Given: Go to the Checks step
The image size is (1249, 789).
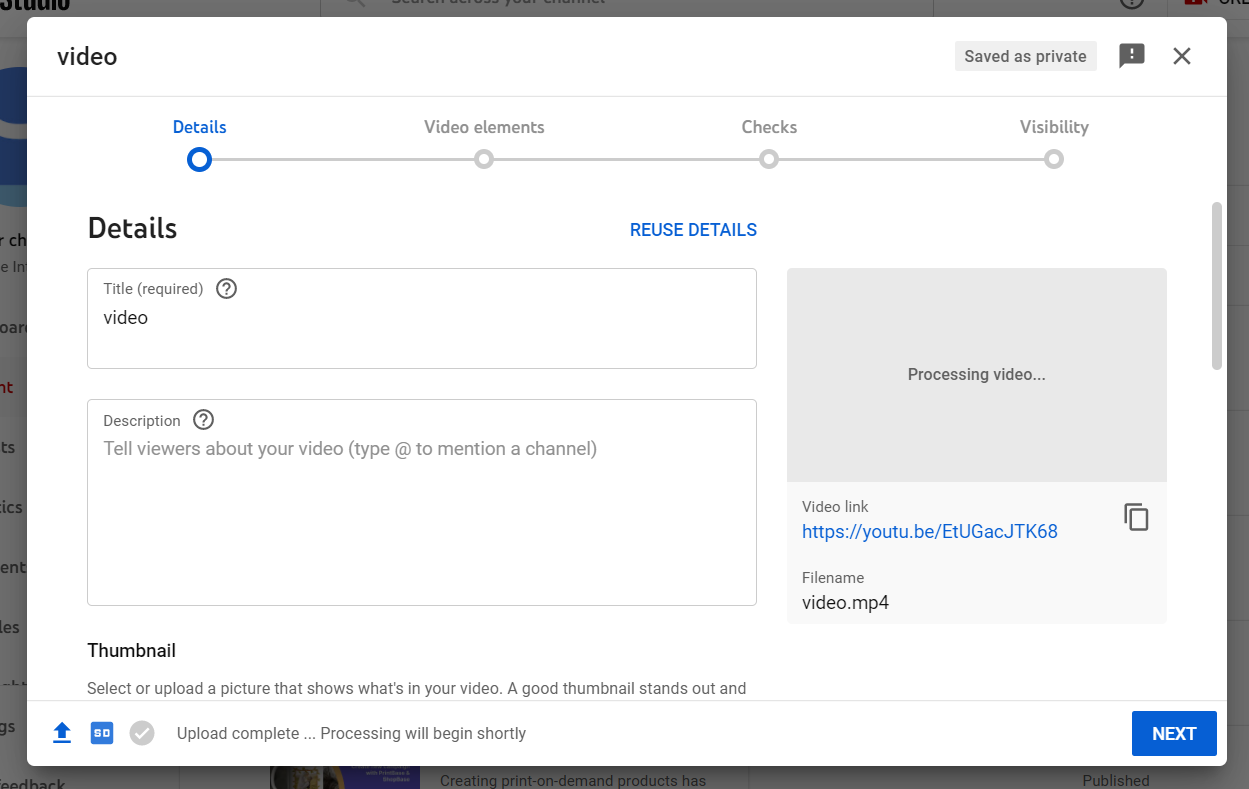Looking at the screenshot, I should point(769,127).
